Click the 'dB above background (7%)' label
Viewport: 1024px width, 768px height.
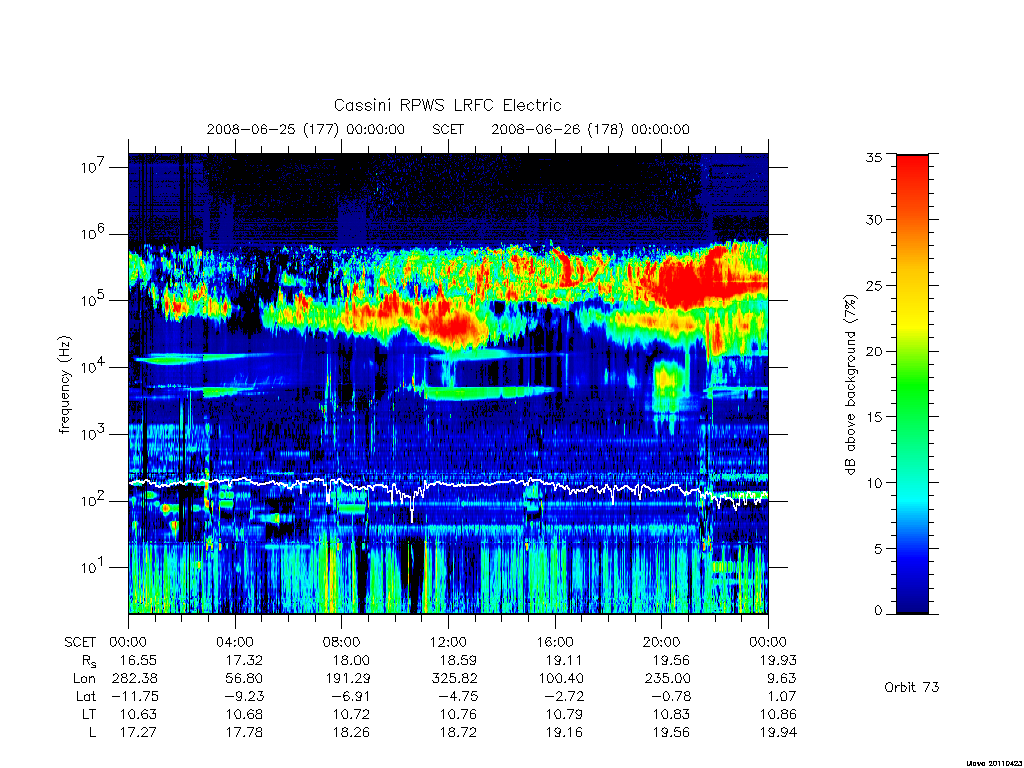(x=850, y=385)
